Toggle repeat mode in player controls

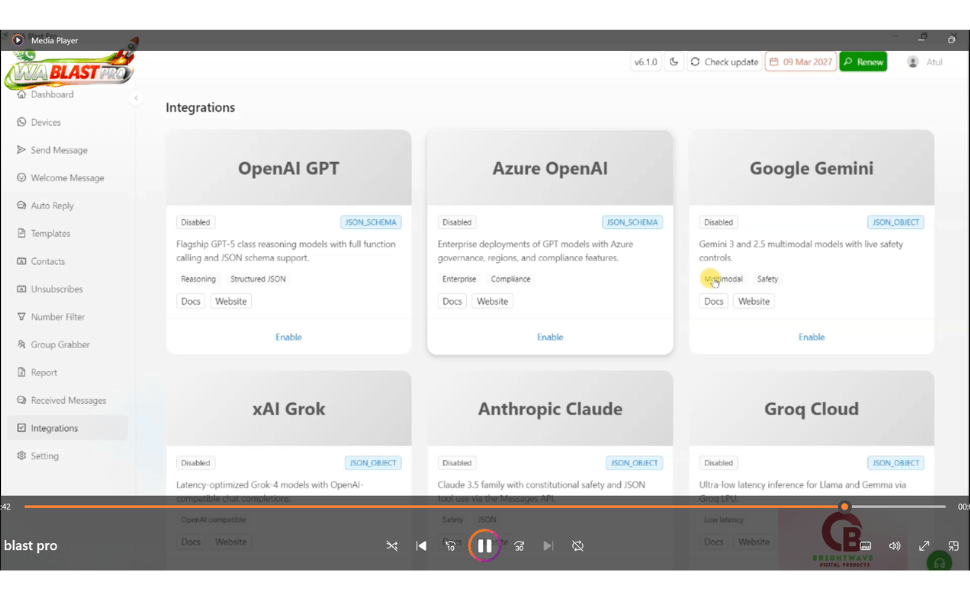[578, 546]
